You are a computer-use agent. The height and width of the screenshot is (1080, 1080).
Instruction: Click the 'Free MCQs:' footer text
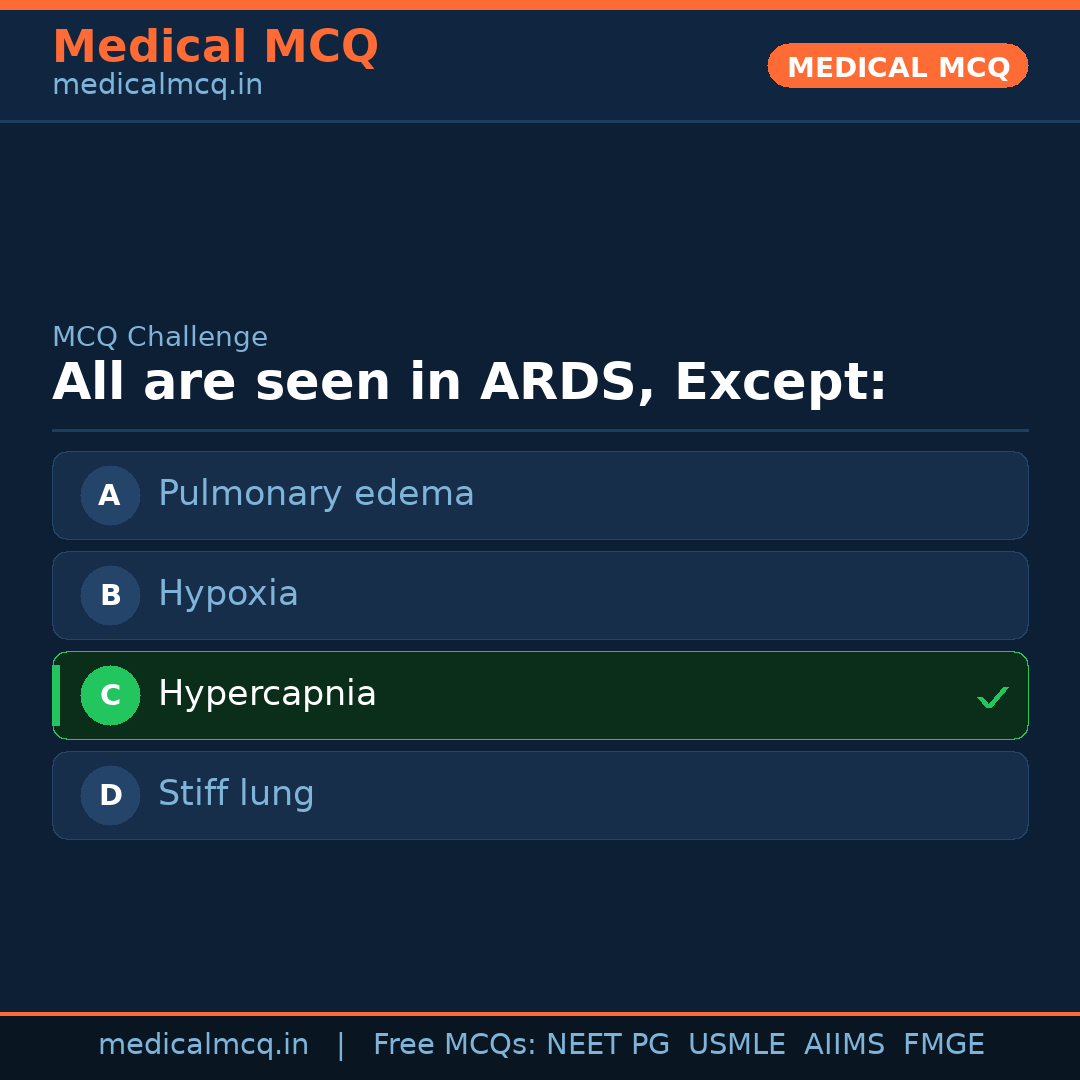[x=454, y=1045]
